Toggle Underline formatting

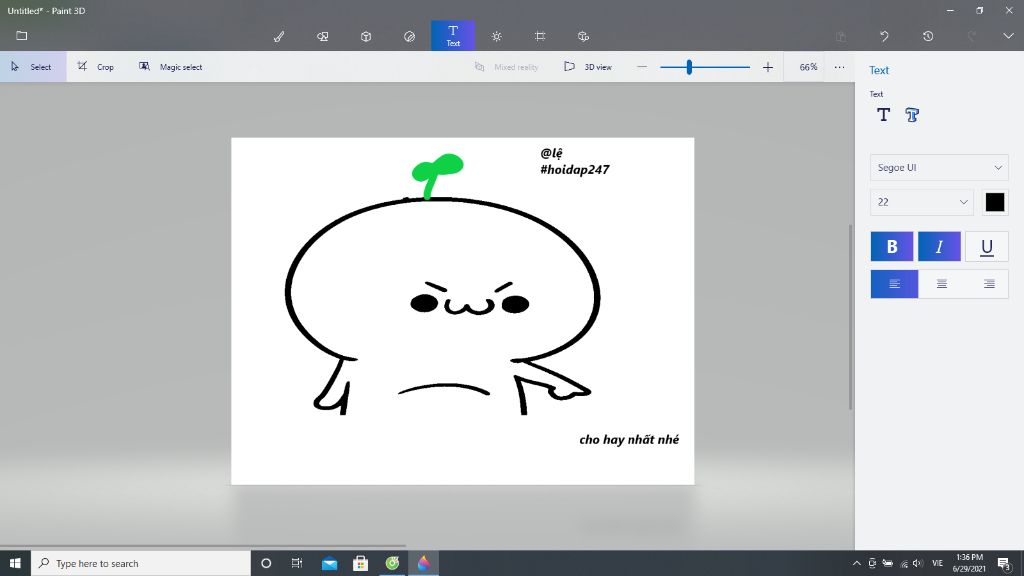(987, 246)
